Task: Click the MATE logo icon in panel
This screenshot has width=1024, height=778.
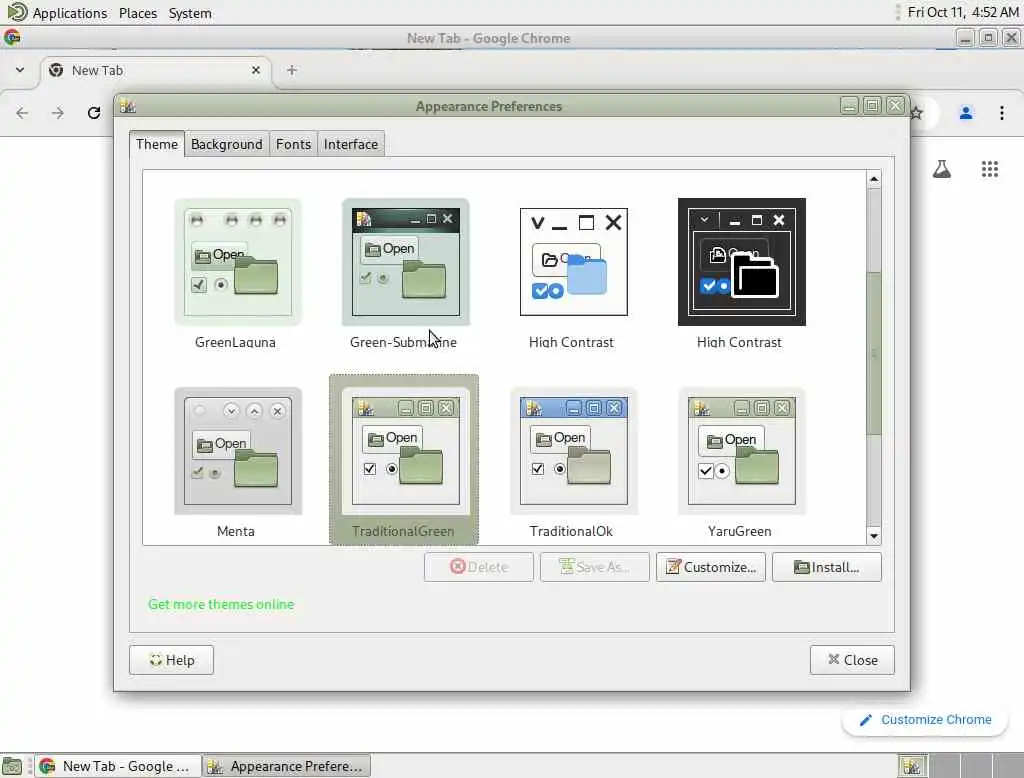Action: tap(17, 12)
